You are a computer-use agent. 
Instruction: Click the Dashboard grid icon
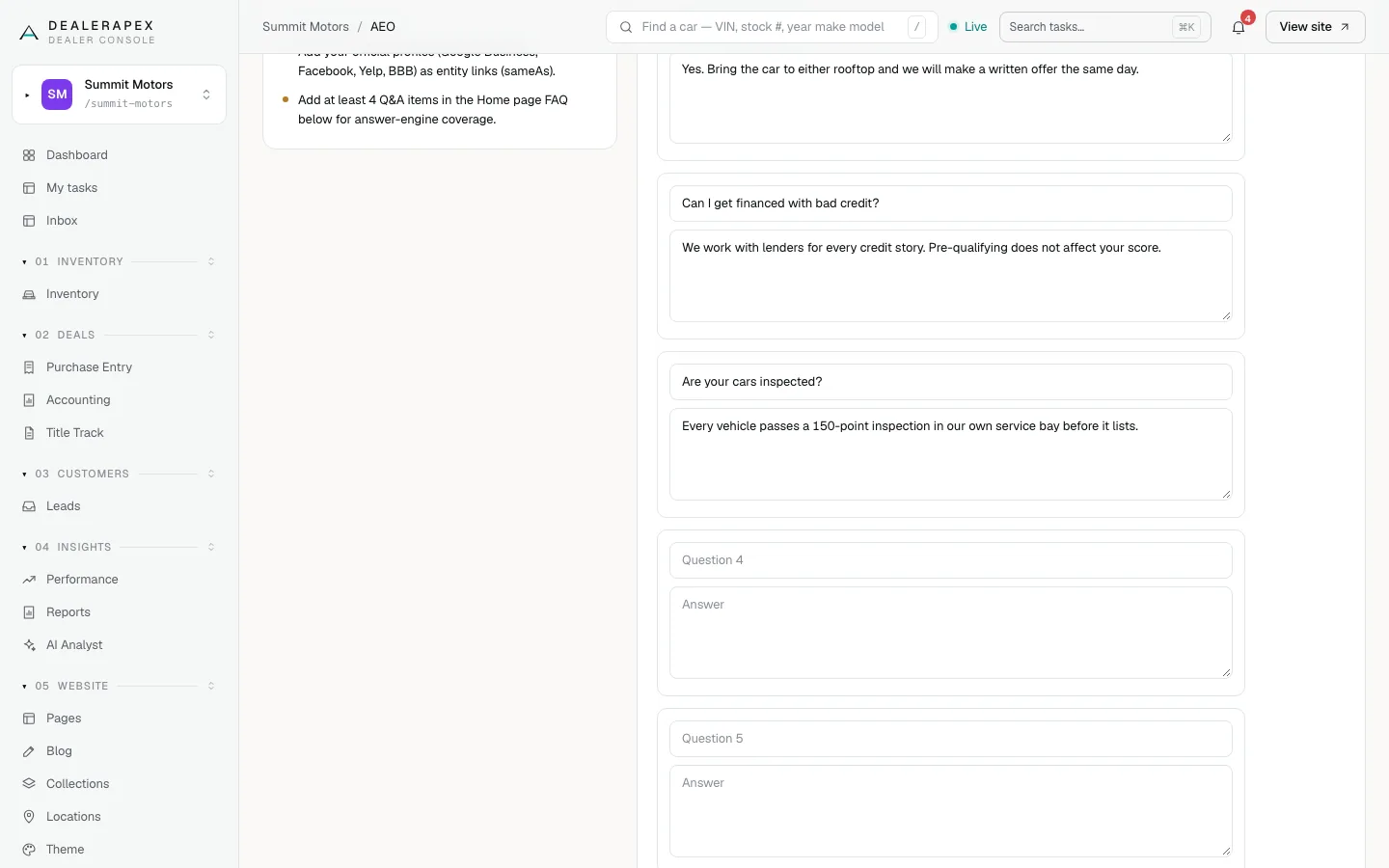(29, 155)
